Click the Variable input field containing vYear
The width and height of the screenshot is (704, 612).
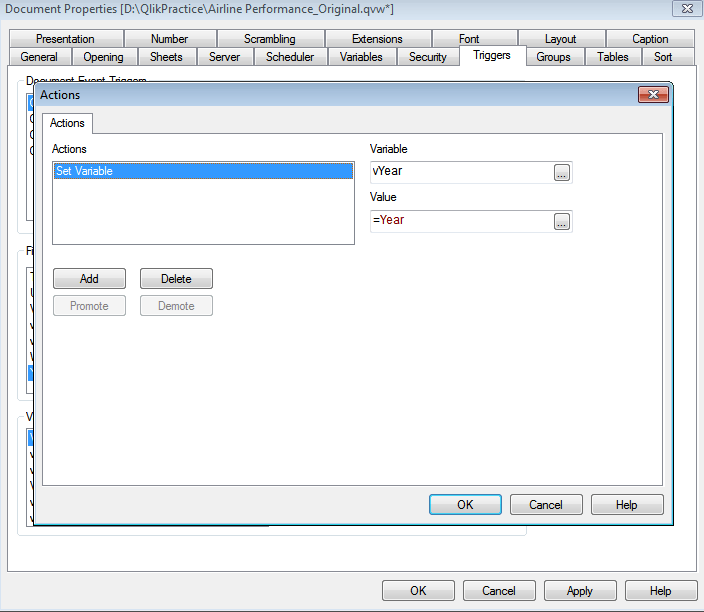coord(460,172)
